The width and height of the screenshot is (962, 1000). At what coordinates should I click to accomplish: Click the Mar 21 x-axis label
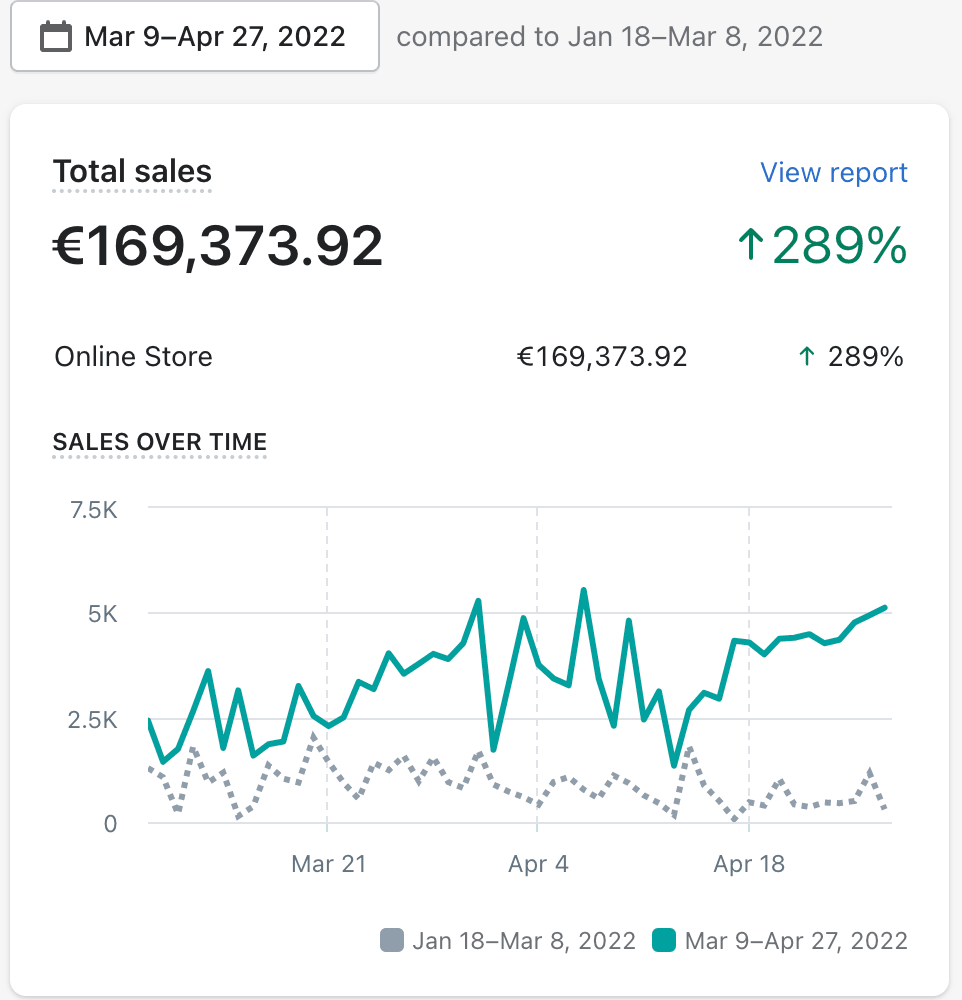[328, 864]
